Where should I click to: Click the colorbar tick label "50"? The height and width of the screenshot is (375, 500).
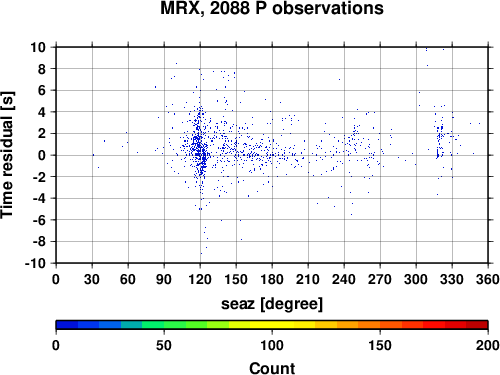click(x=164, y=345)
